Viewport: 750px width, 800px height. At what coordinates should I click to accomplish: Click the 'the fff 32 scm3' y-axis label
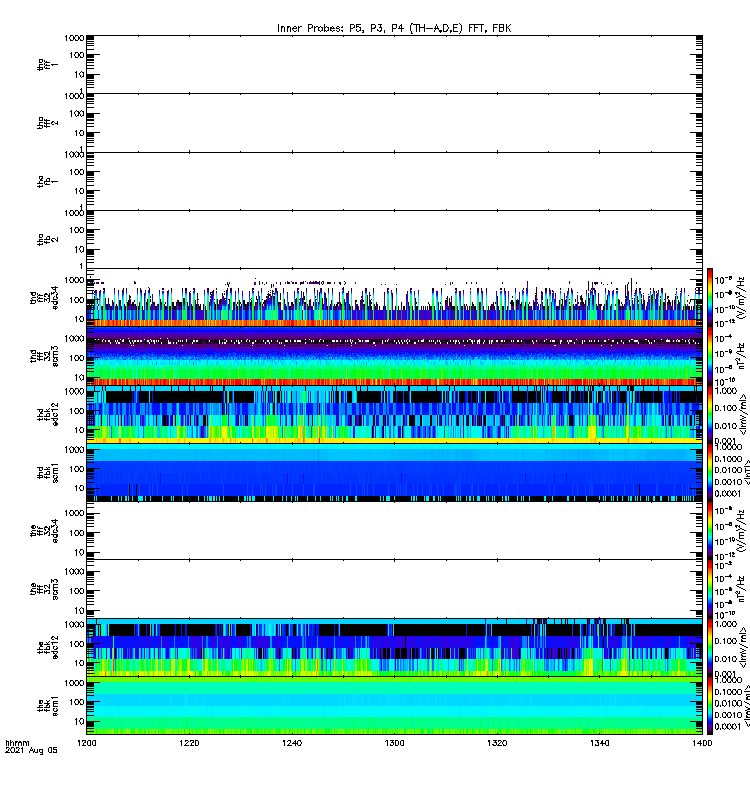click(44, 589)
